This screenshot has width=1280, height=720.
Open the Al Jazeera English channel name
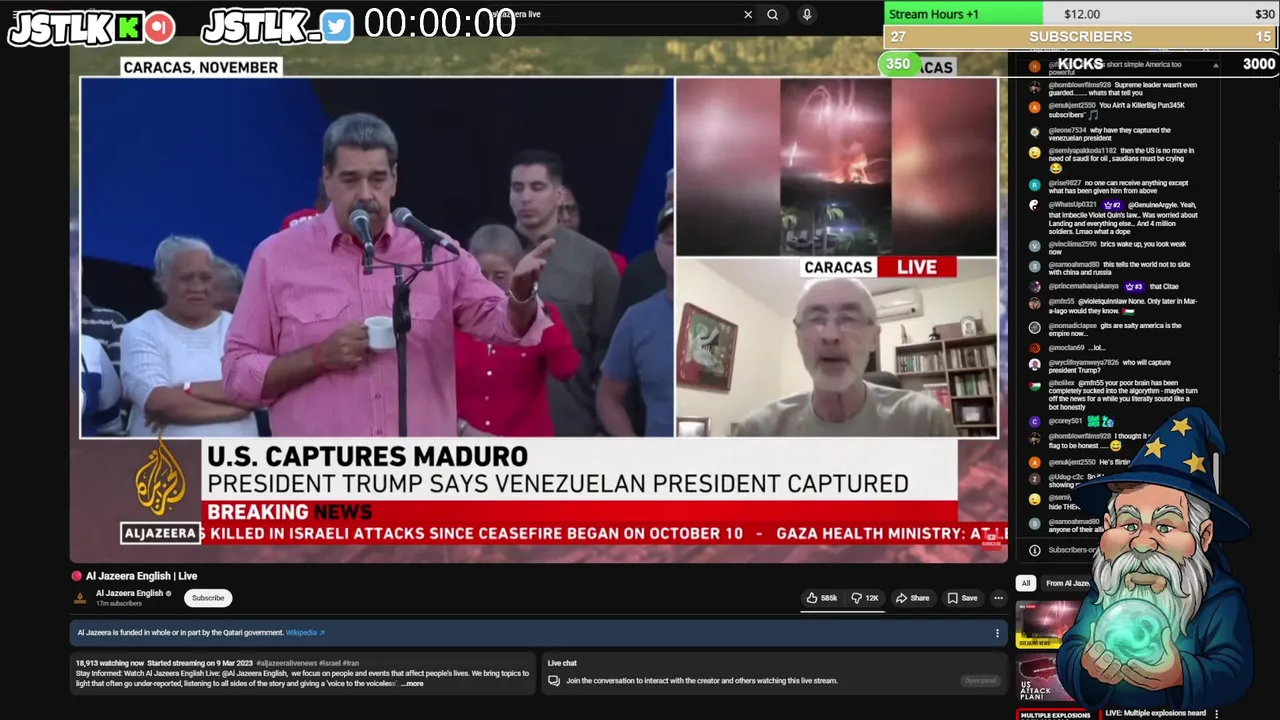(x=129, y=593)
